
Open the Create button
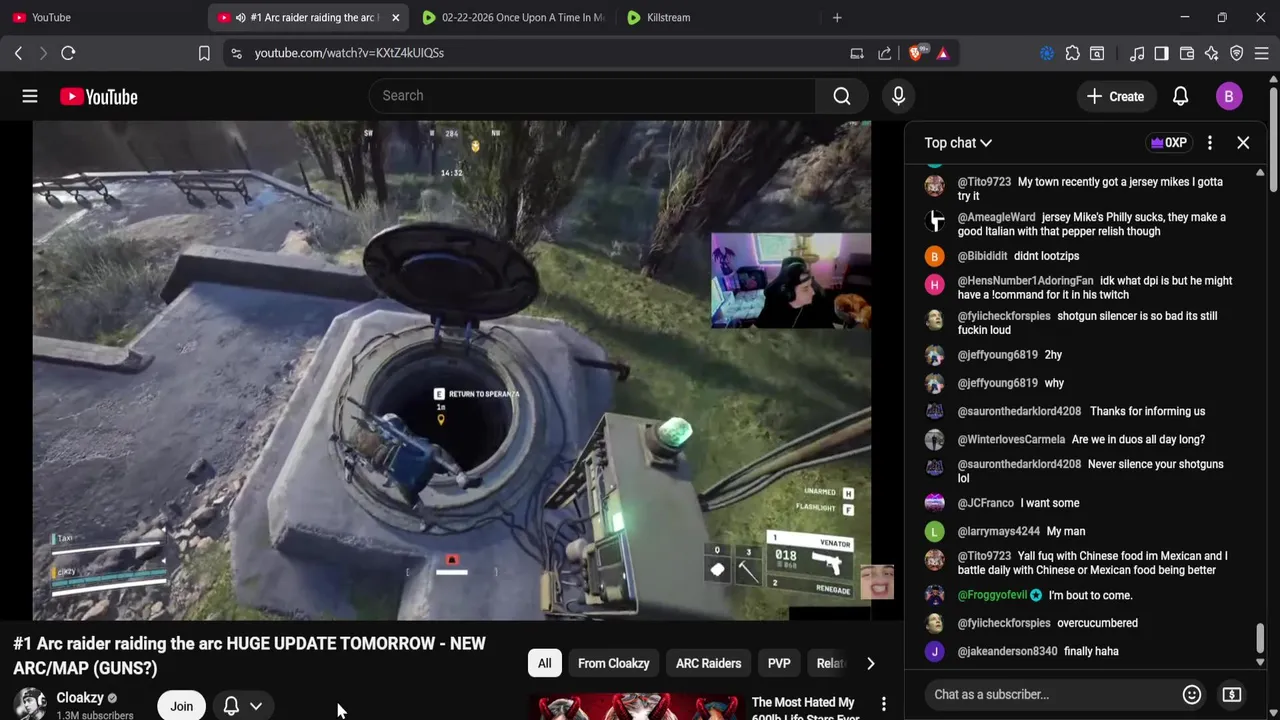coord(1115,96)
